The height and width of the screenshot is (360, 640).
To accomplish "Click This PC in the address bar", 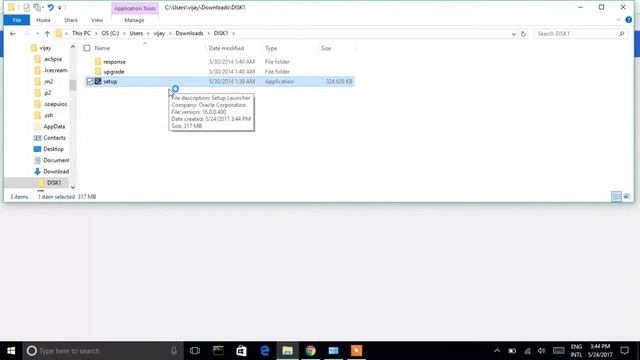I will [81, 33].
